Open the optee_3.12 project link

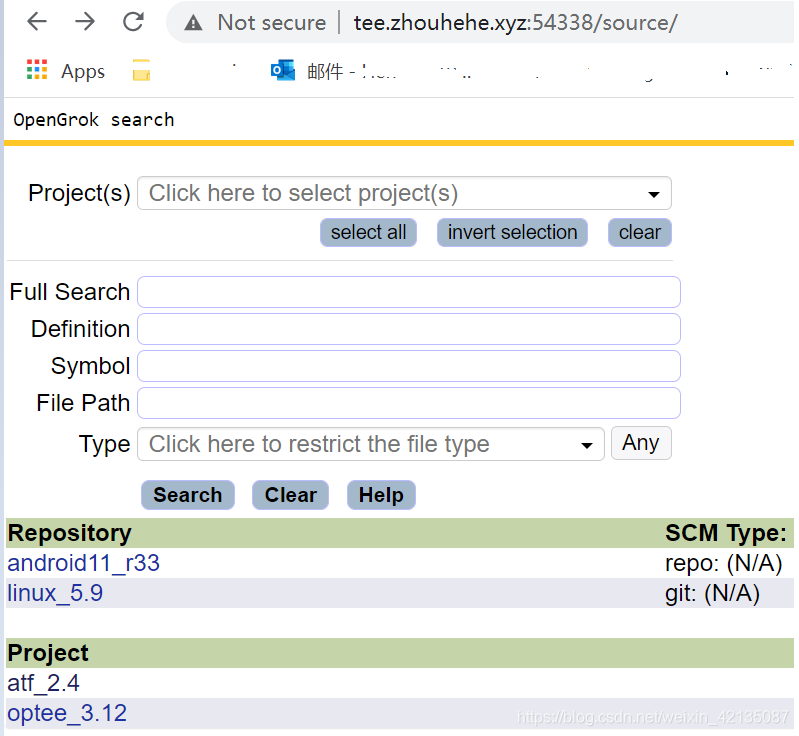67,713
